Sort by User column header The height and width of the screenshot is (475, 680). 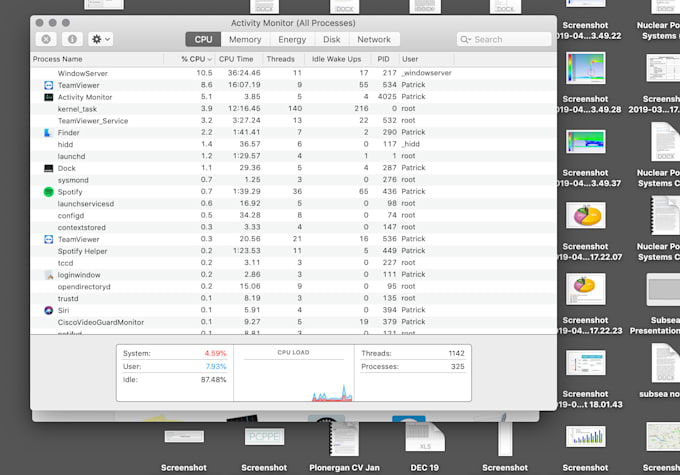click(x=426, y=59)
